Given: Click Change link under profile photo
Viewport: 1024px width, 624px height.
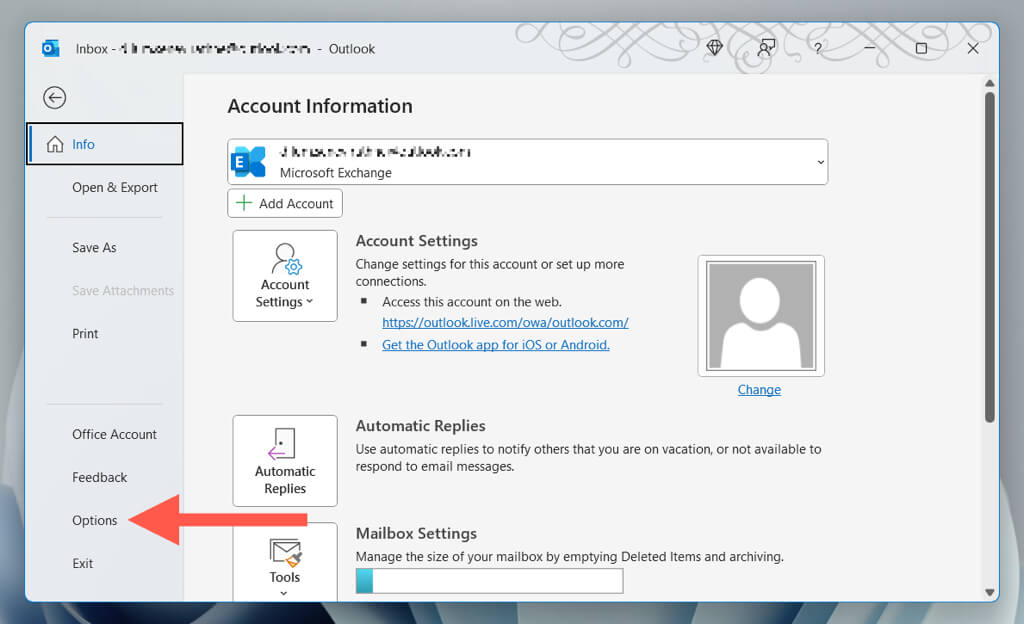Looking at the screenshot, I should point(759,390).
